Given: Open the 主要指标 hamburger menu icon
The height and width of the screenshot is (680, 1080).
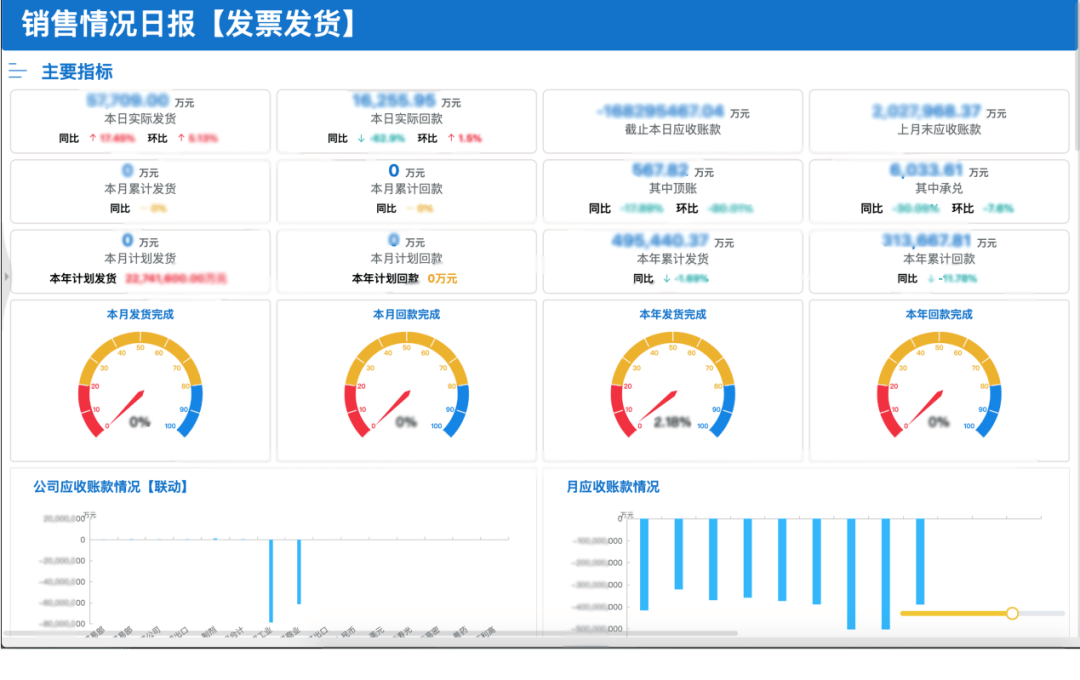Looking at the screenshot, I should (x=18, y=71).
